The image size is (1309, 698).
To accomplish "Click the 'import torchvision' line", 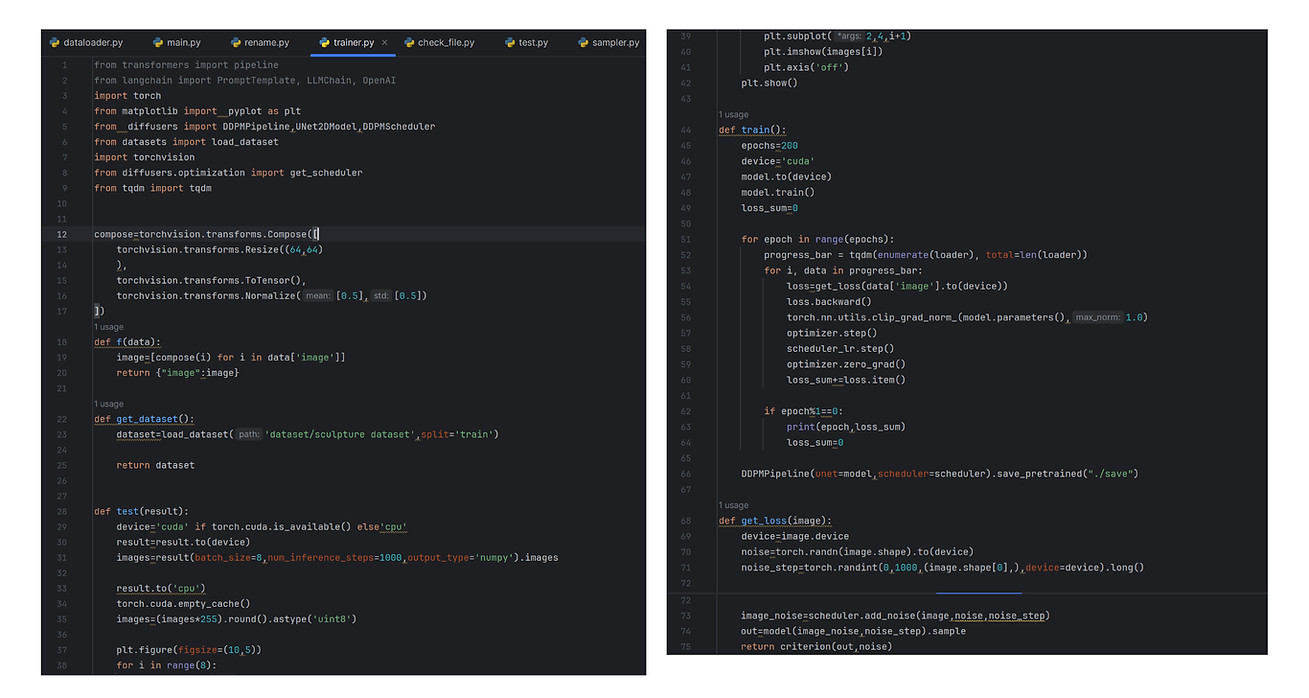I will click(x=144, y=157).
